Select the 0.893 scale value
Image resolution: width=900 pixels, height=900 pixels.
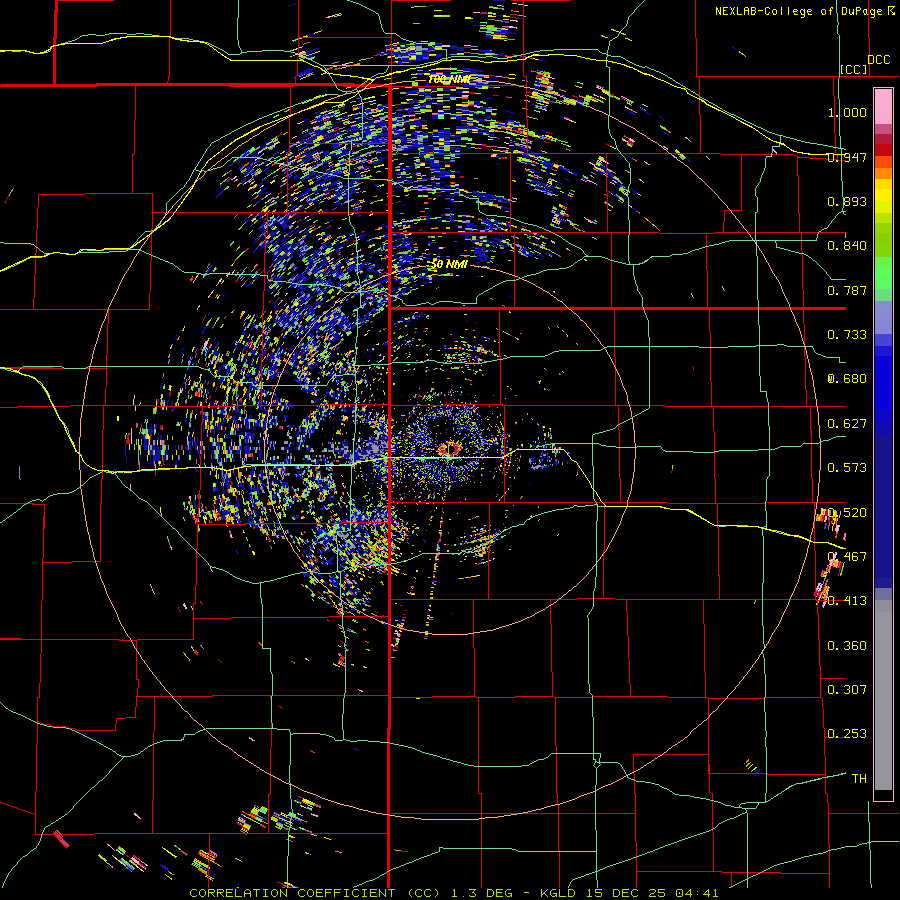coord(847,201)
